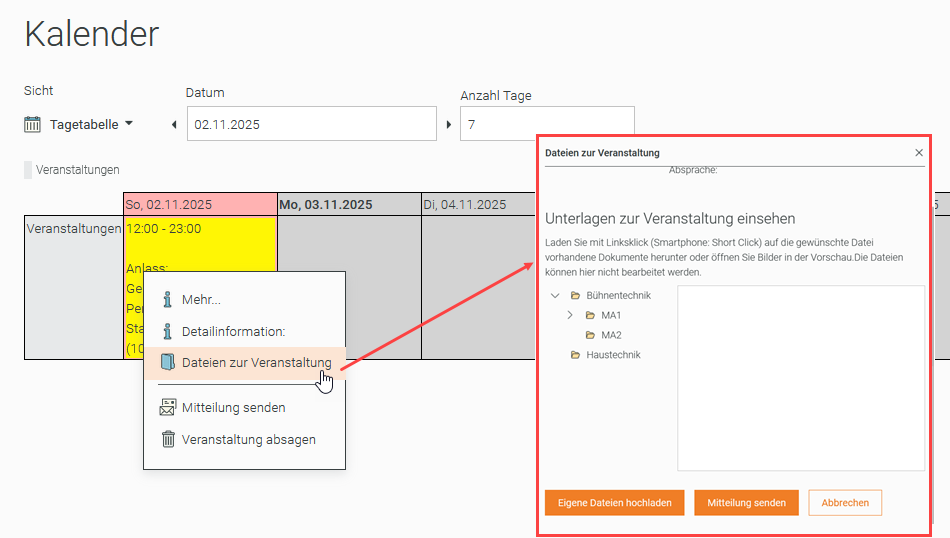This screenshot has height=538, width=950.
Task: Click the calendar icon beside Tagetabelle
Action: click(x=33, y=125)
